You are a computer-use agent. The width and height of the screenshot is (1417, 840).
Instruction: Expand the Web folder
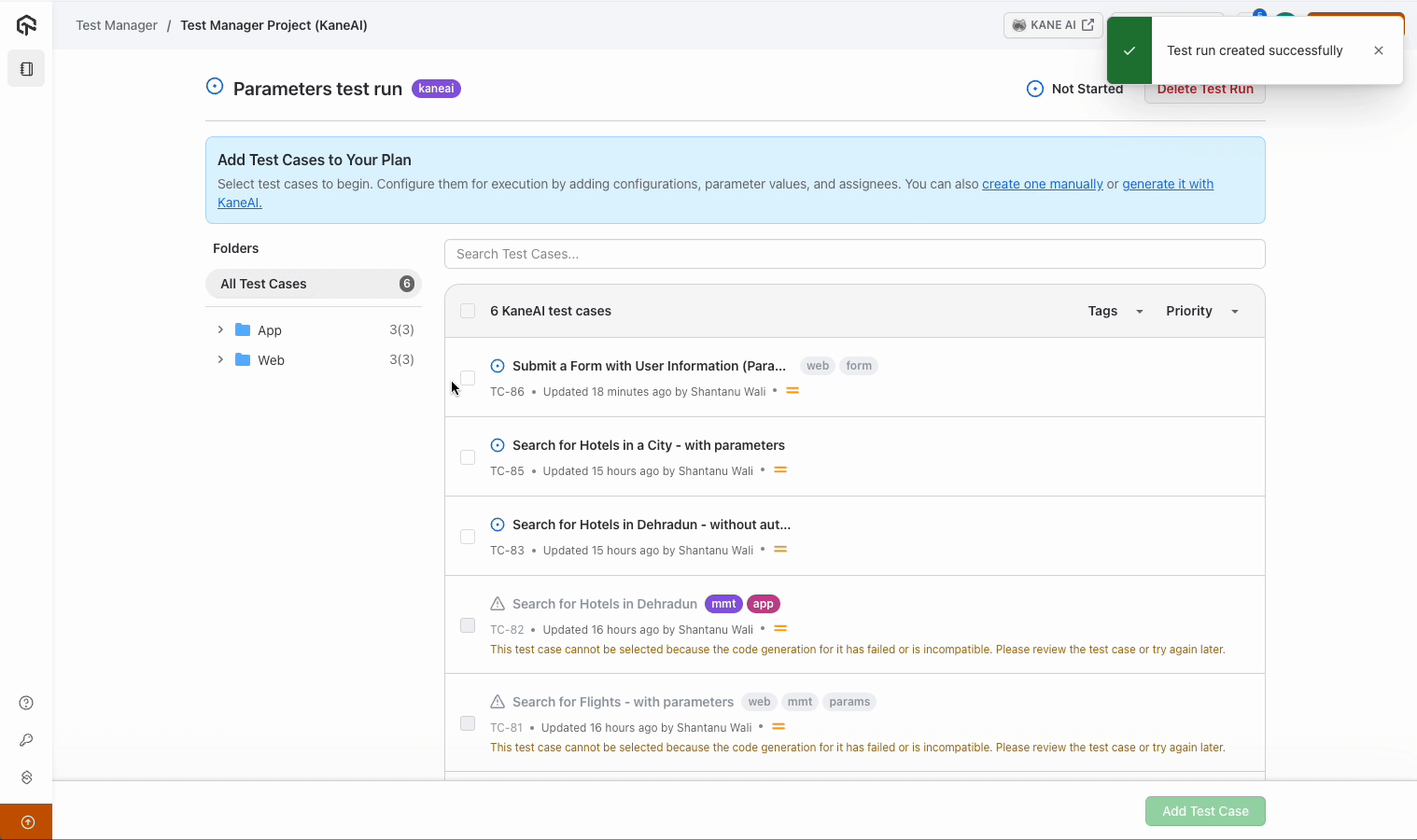click(x=220, y=359)
